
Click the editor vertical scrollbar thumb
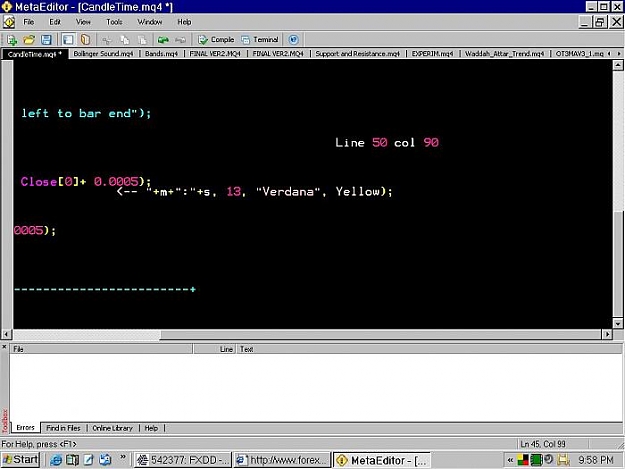618,263
